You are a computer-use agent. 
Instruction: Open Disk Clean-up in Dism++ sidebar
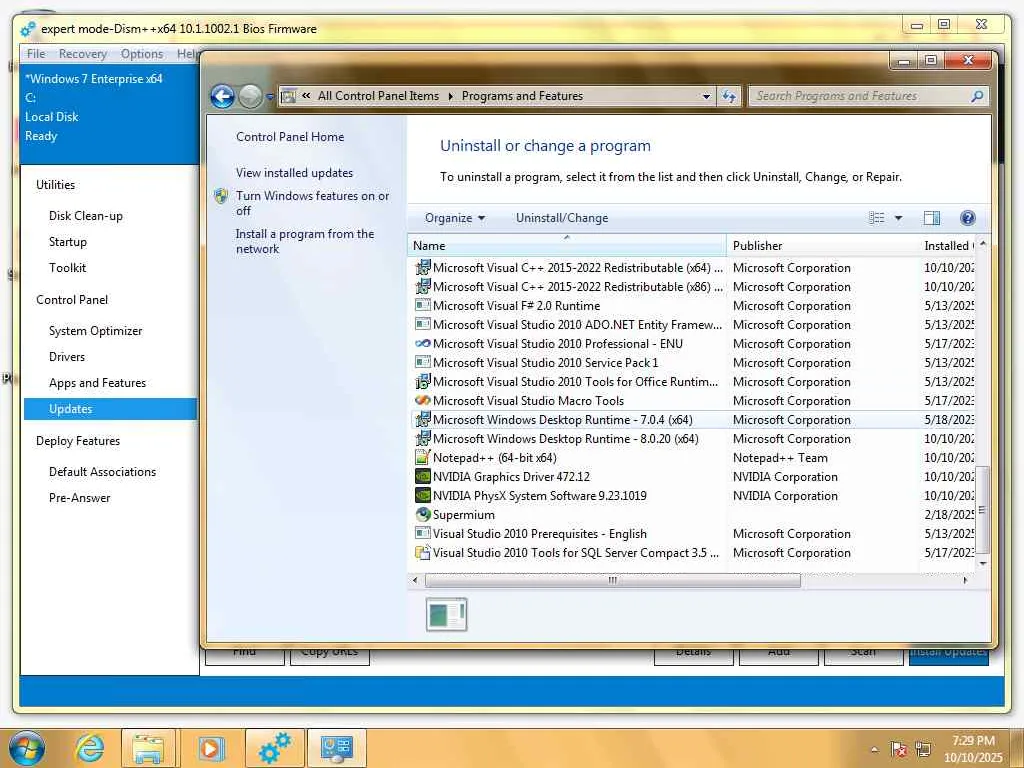pyautogui.click(x=86, y=216)
